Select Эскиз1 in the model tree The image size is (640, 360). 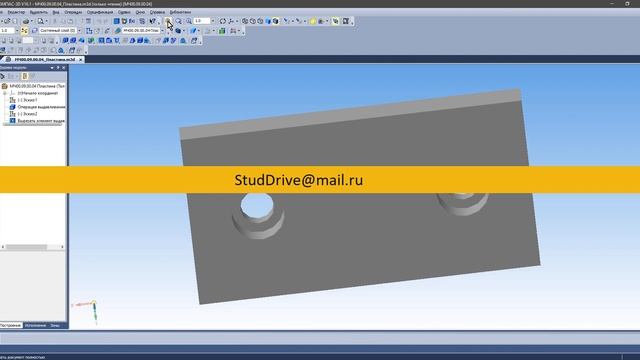27,100
